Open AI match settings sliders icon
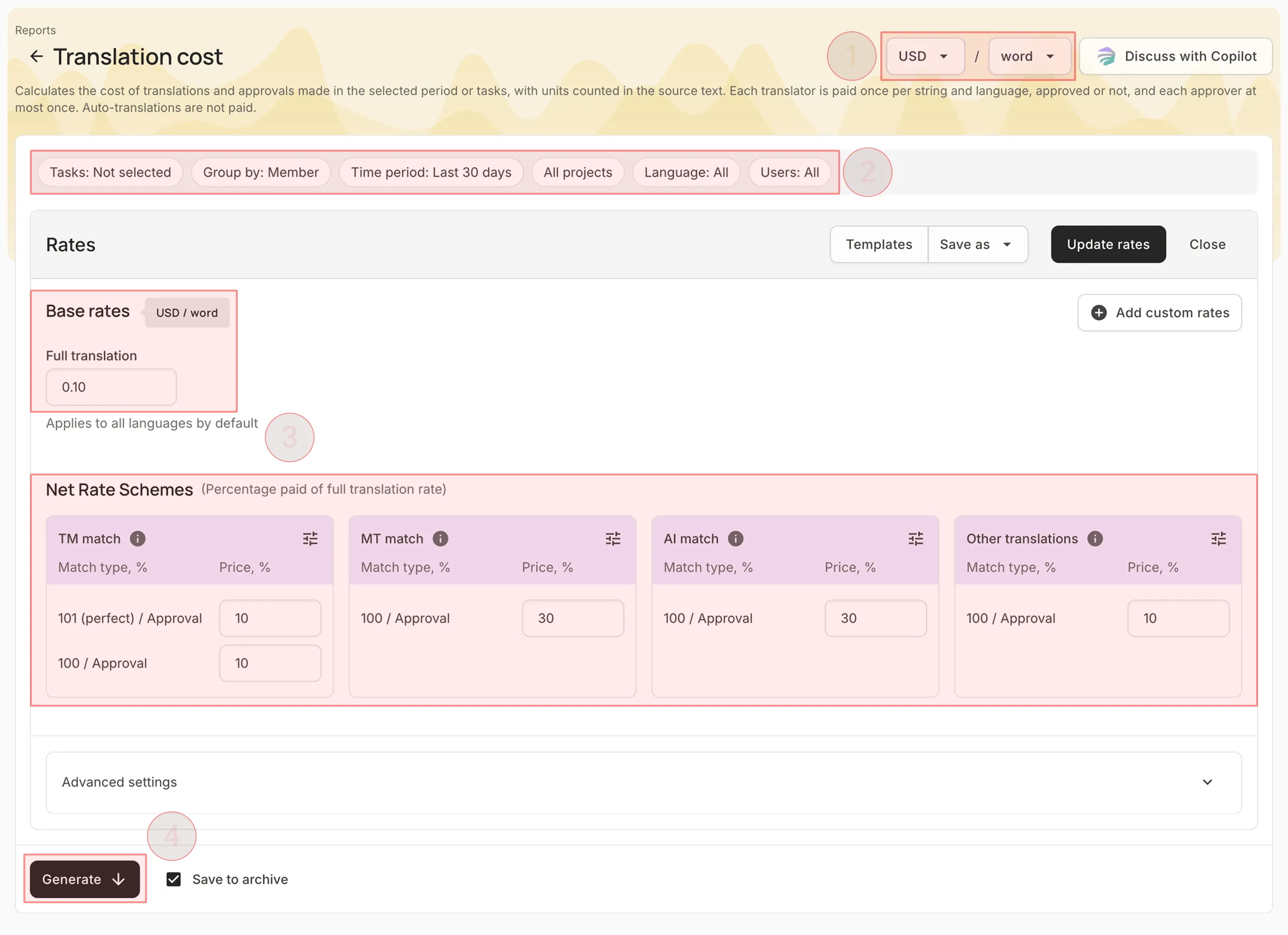Viewport: 1288px width, 935px height. click(915, 538)
